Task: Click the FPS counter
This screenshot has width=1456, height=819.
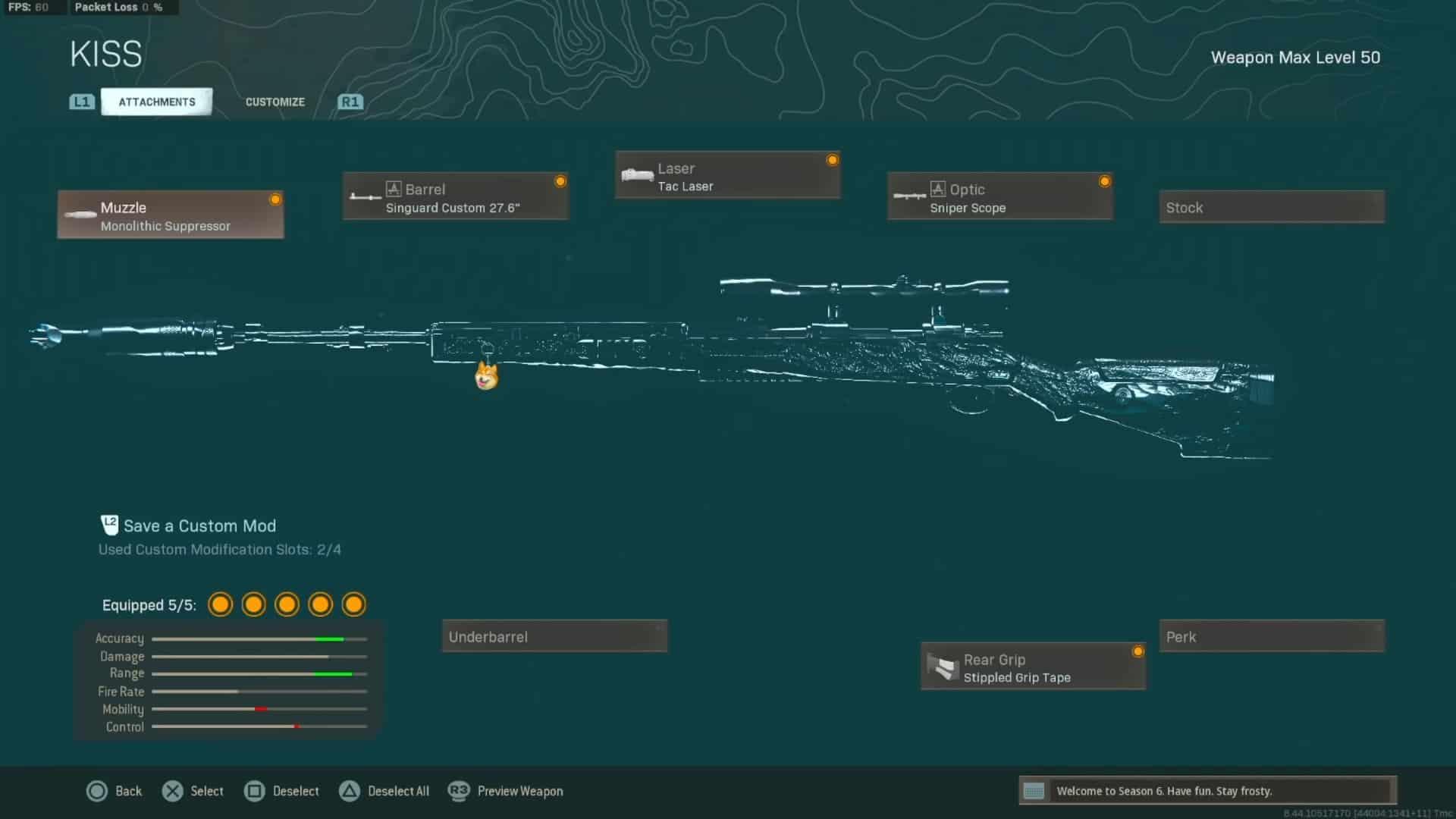Action: [x=29, y=7]
